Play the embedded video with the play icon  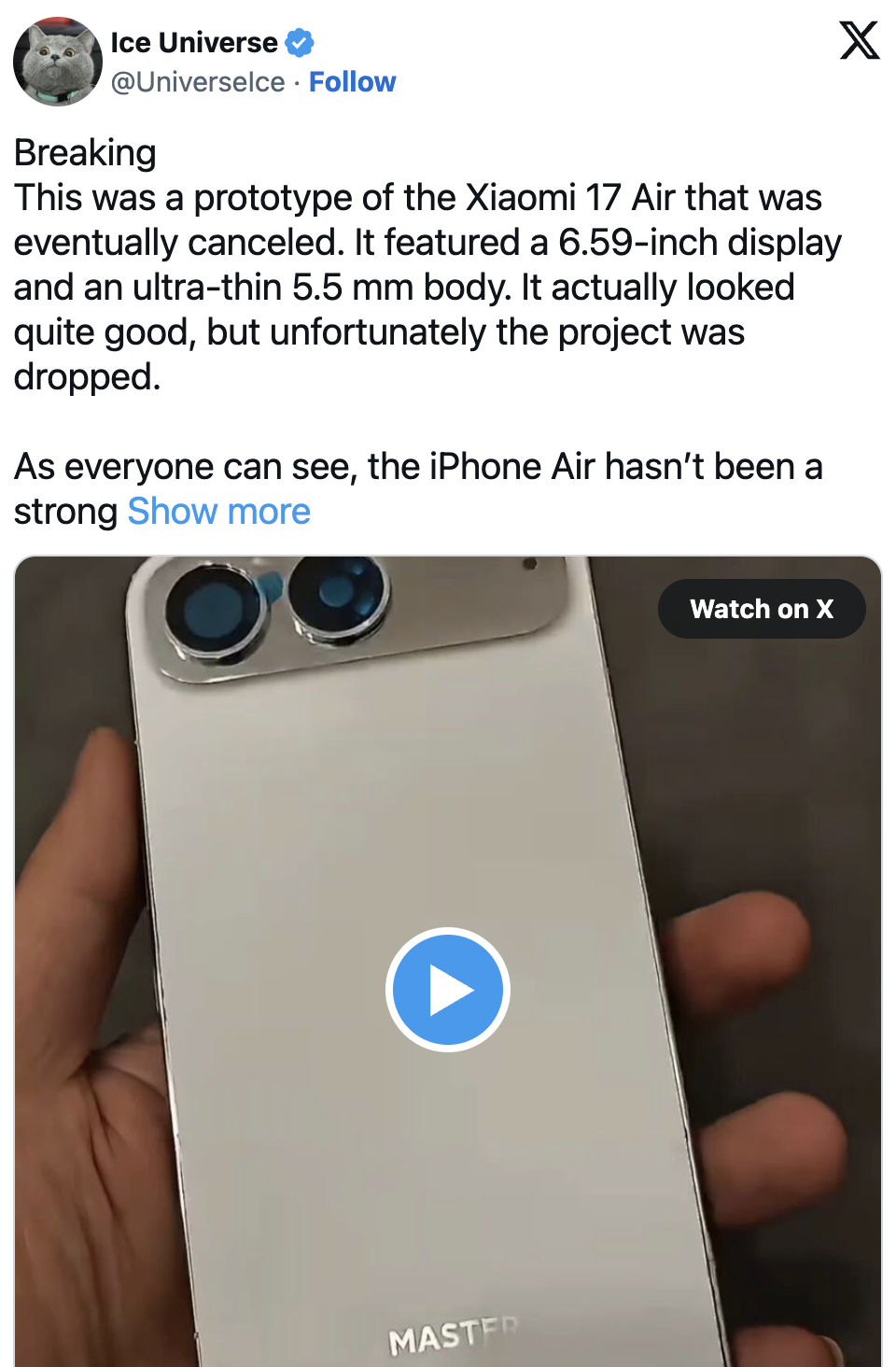[448, 990]
